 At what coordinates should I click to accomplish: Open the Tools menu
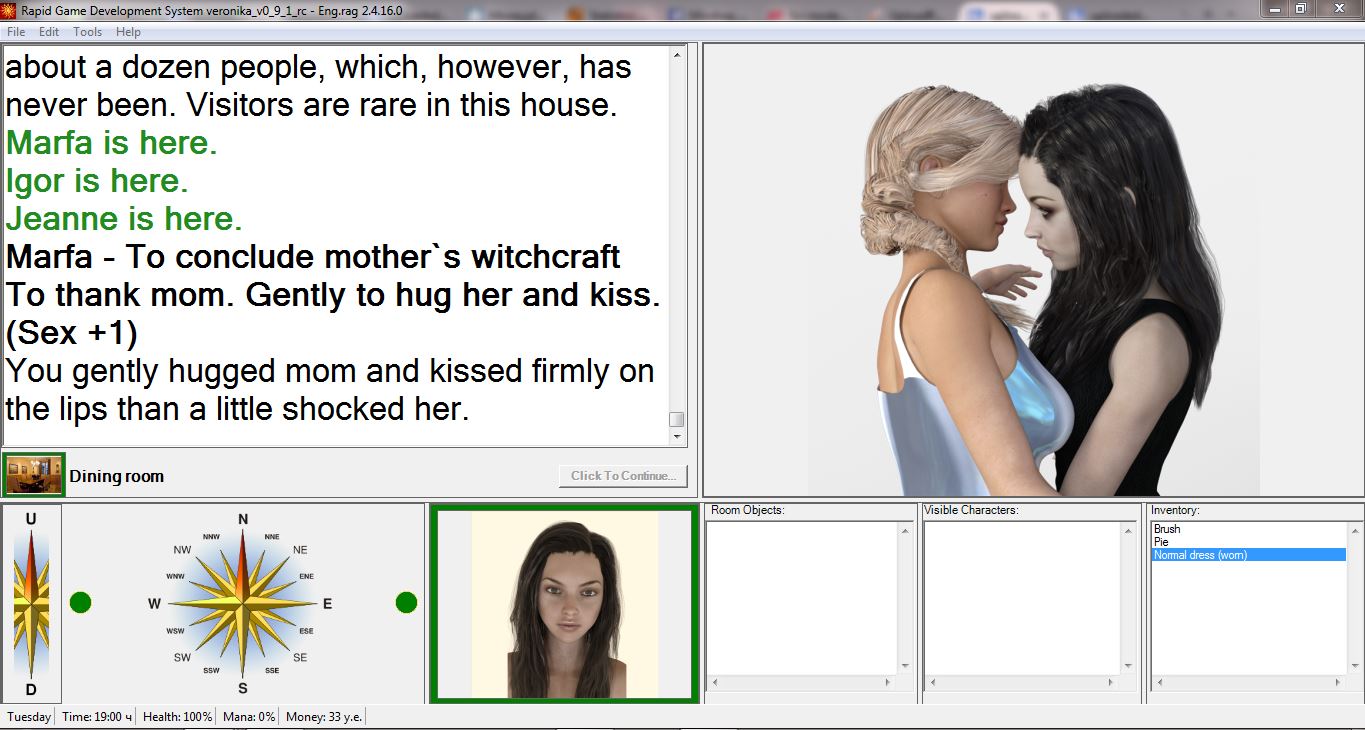click(x=87, y=32)
